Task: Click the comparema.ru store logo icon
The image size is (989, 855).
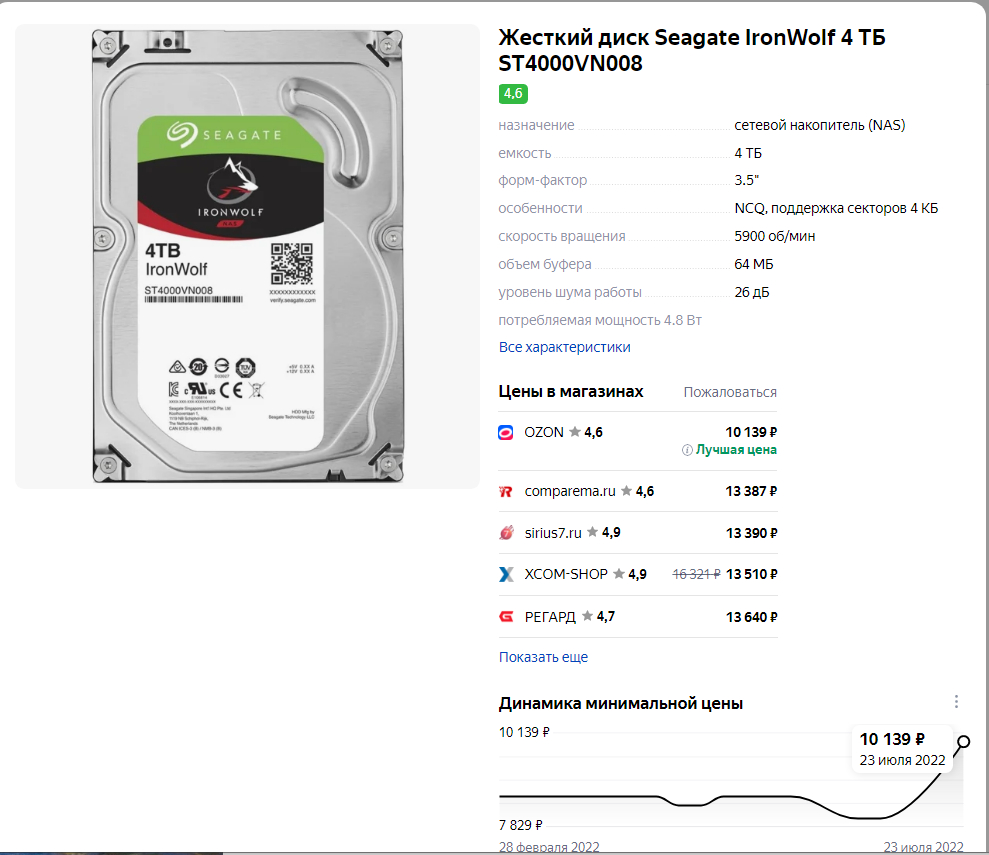Action: coord(505,491)
